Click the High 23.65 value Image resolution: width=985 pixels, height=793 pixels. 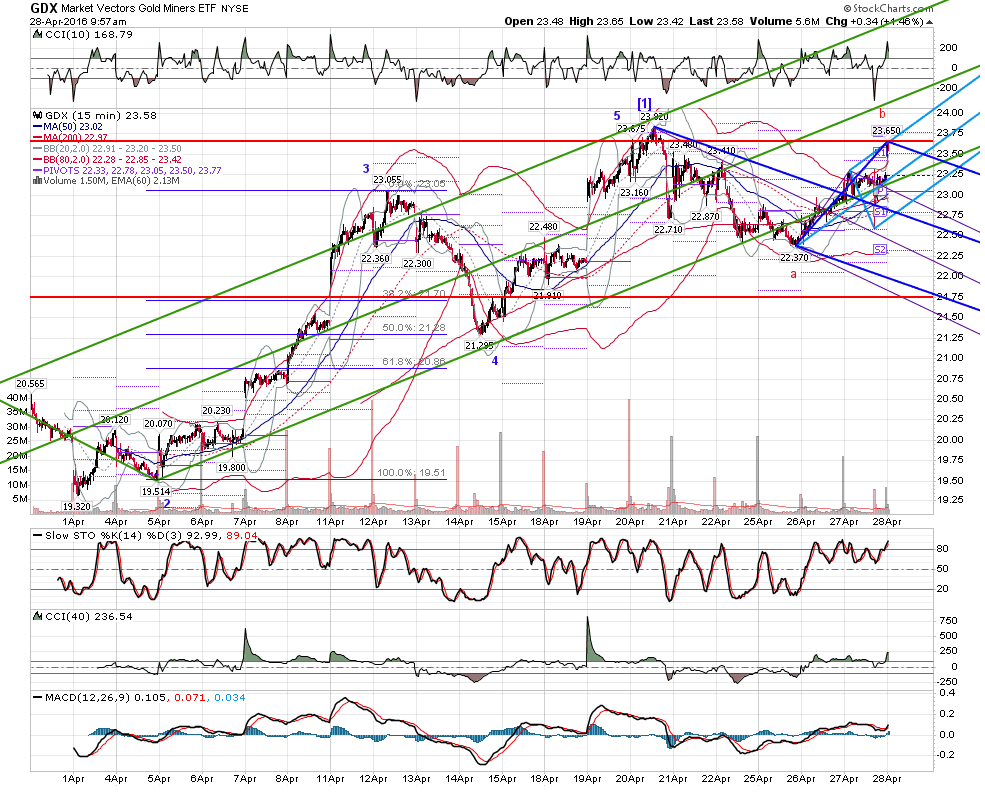coord(596,21)
